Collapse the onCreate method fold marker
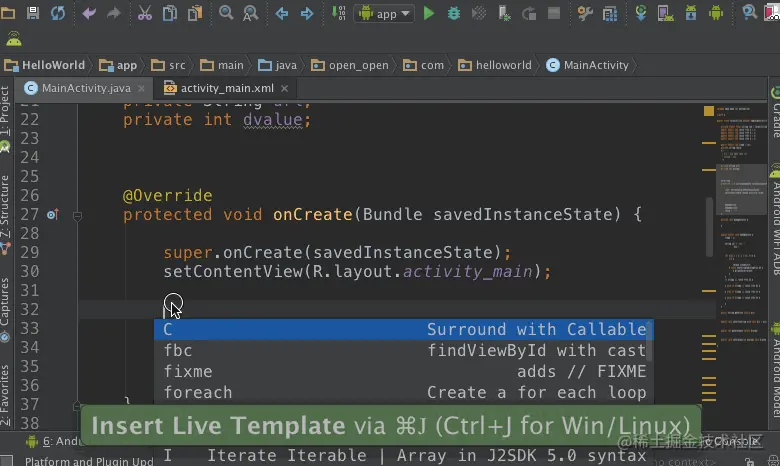This screenshot has width=780, height=466. 77,216
